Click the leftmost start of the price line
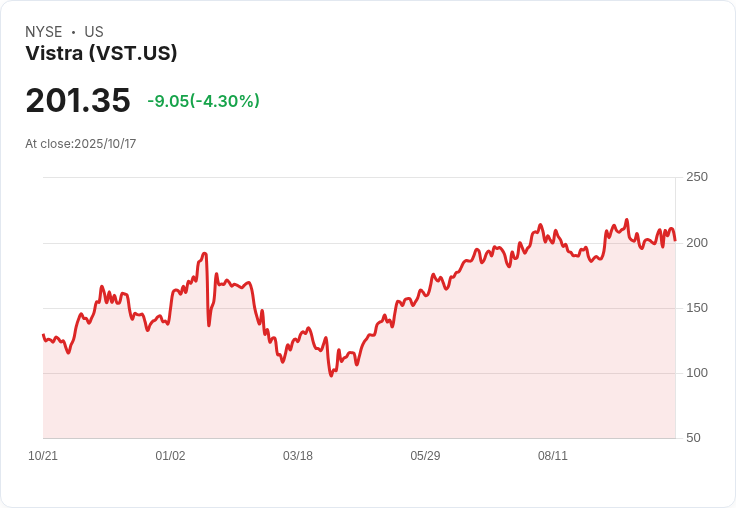The width and height of the screenshot is (736, 508). (x=43, y=335)
